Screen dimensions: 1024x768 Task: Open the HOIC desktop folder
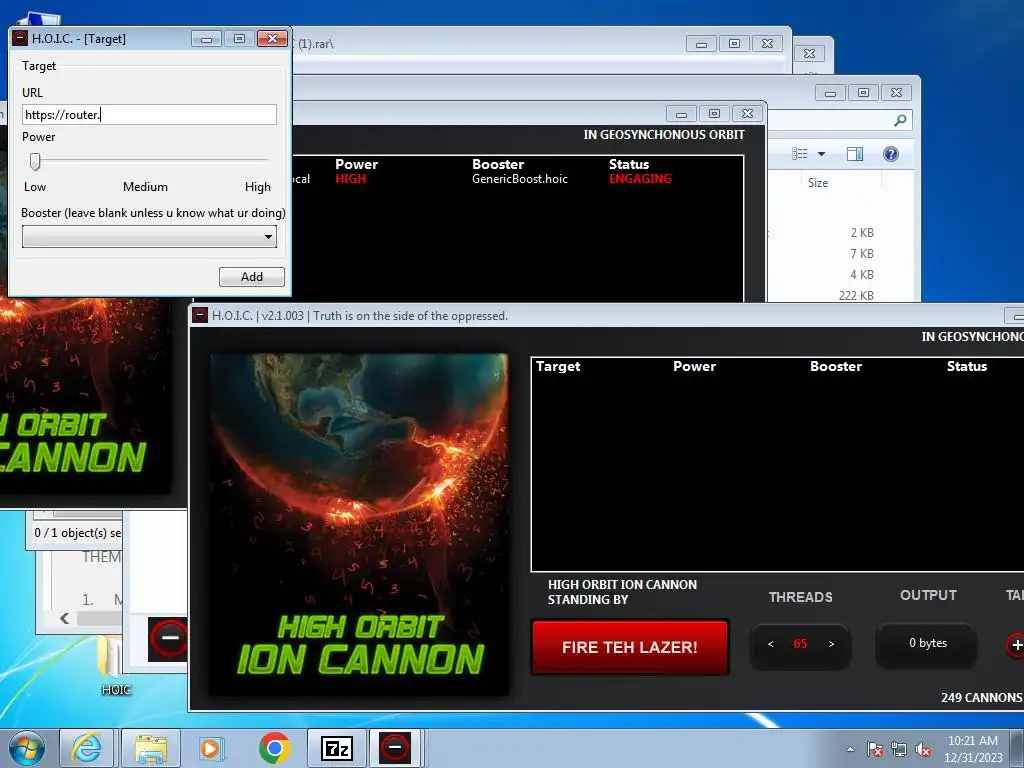pyautogui.click(x=116, y=664)
